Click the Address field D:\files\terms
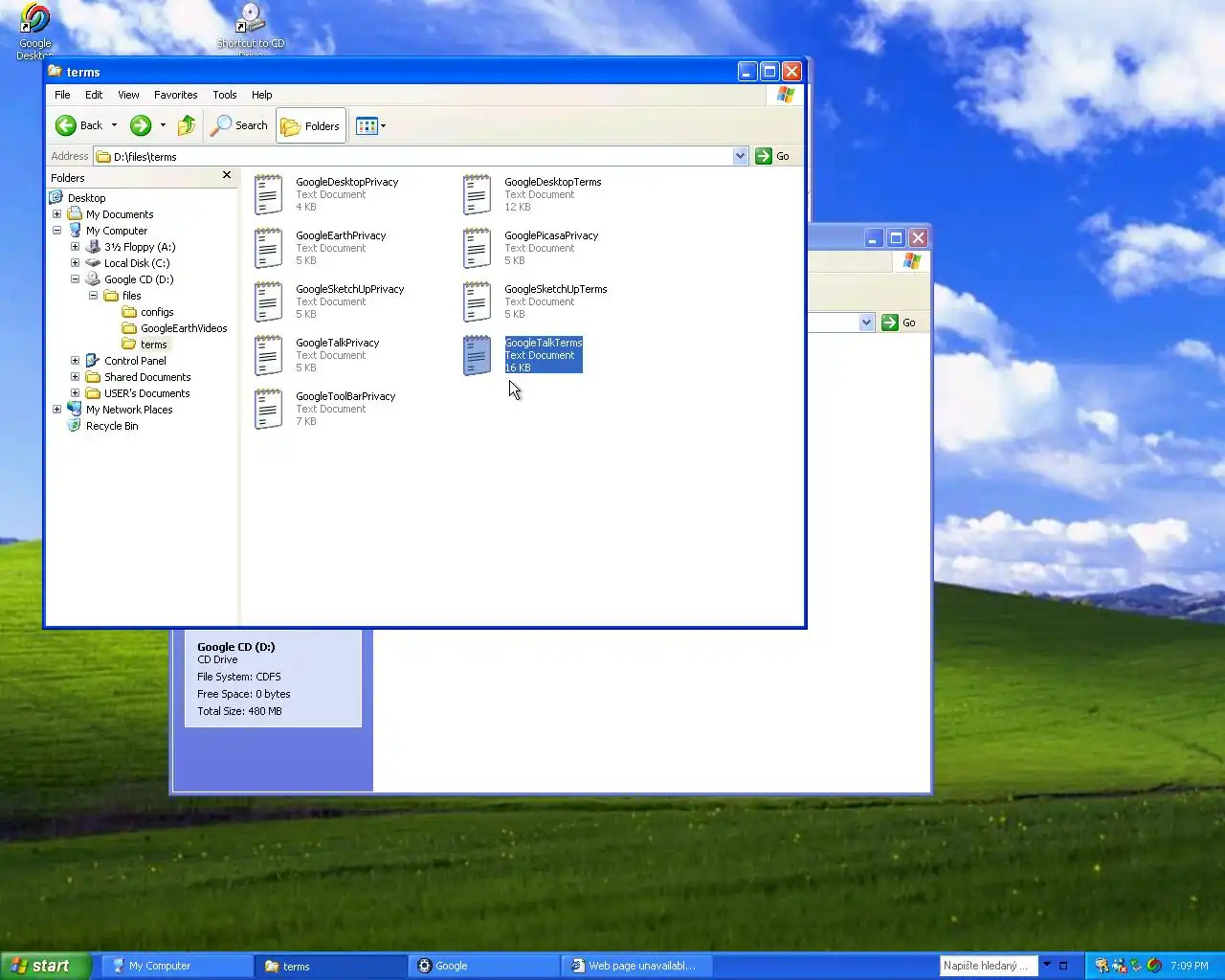The height and width of the screenshot is (980, 1225). tap(413, 156)
